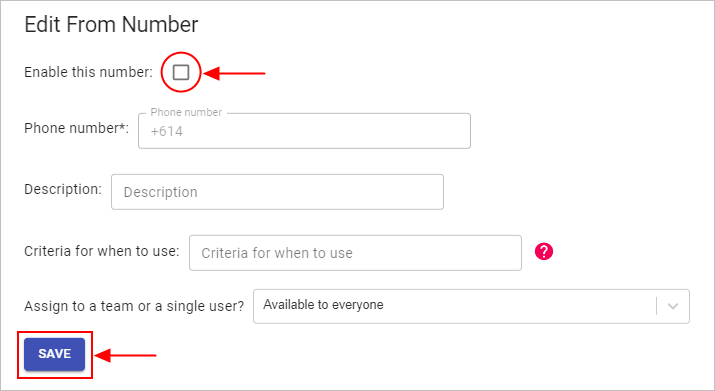Click into the Description text box
Viewport: 715px width, 391px height.
pos(277,192)
